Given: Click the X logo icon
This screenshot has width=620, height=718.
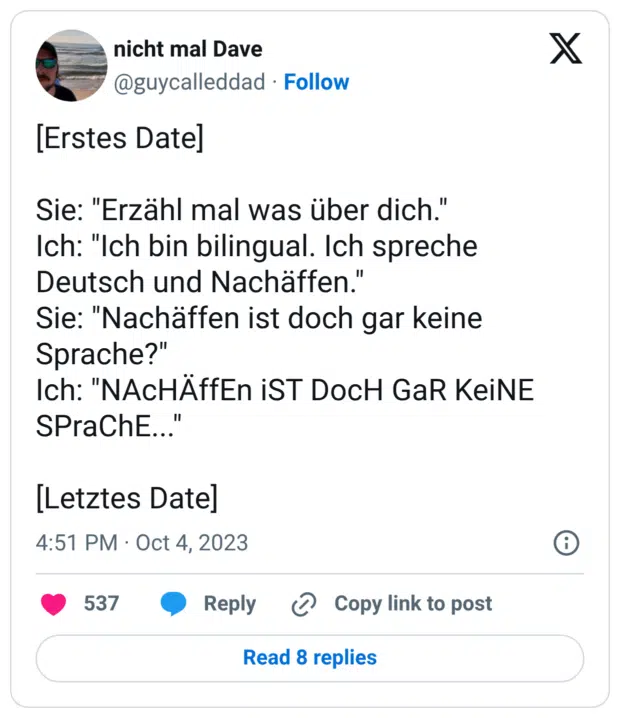Looking at the screenshot, I should [565, 48].
